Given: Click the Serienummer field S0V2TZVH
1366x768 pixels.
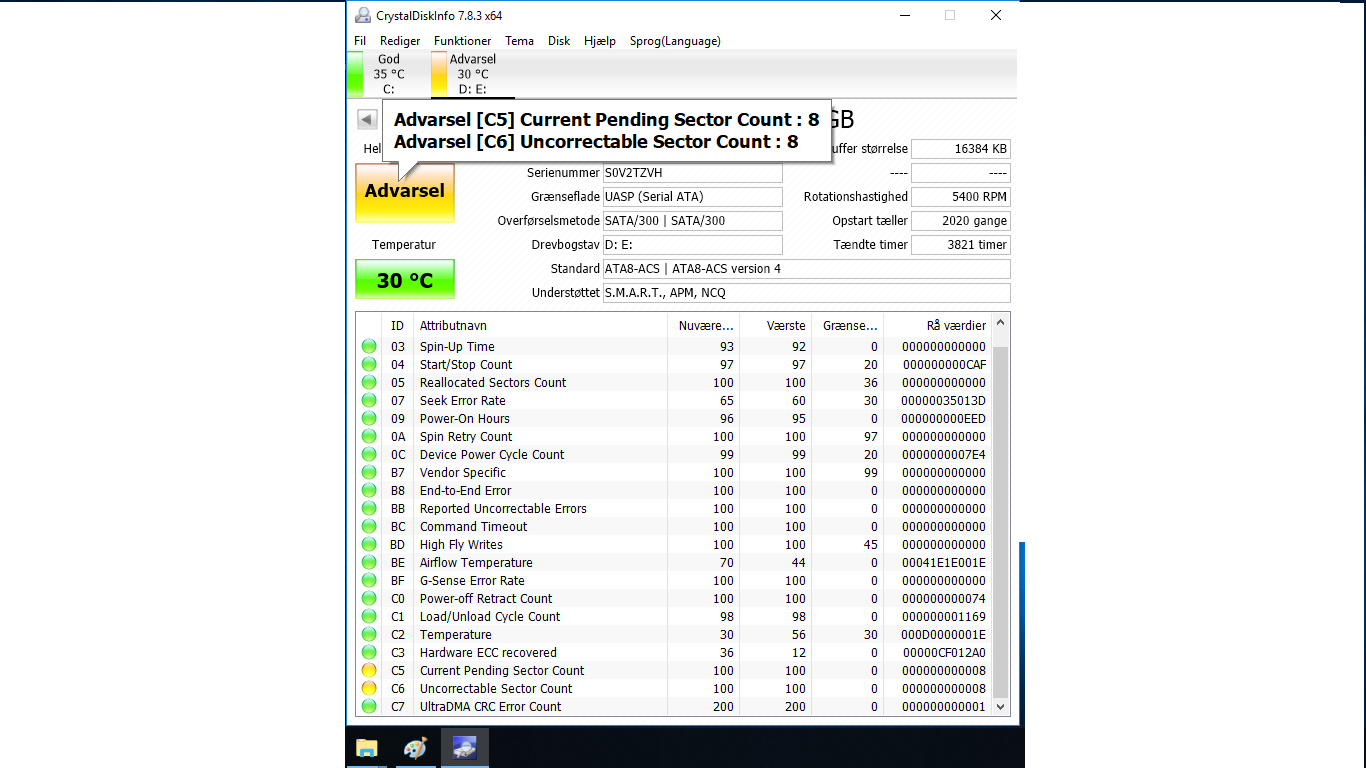Looking at the screenshot, I should click(x=692, y=173).
